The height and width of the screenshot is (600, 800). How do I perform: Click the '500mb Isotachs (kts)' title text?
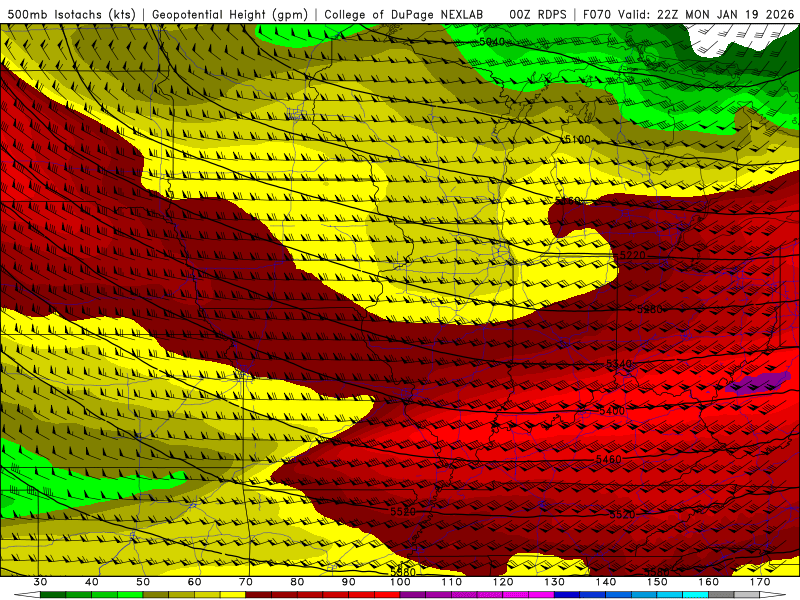[71, 14]
